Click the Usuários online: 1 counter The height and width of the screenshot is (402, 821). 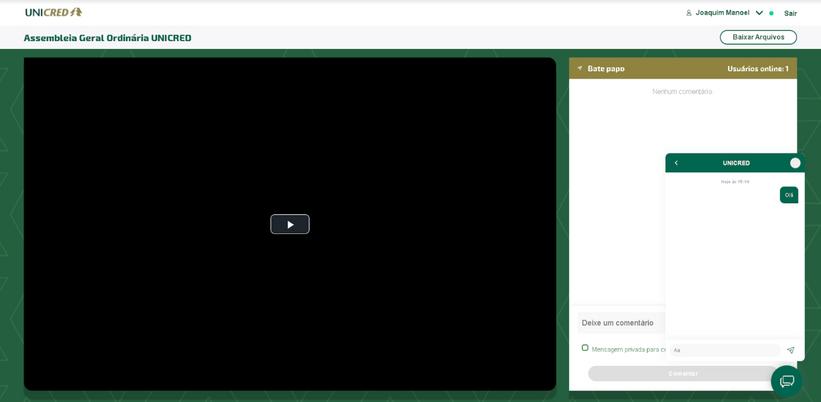click(x=758, y=69)
